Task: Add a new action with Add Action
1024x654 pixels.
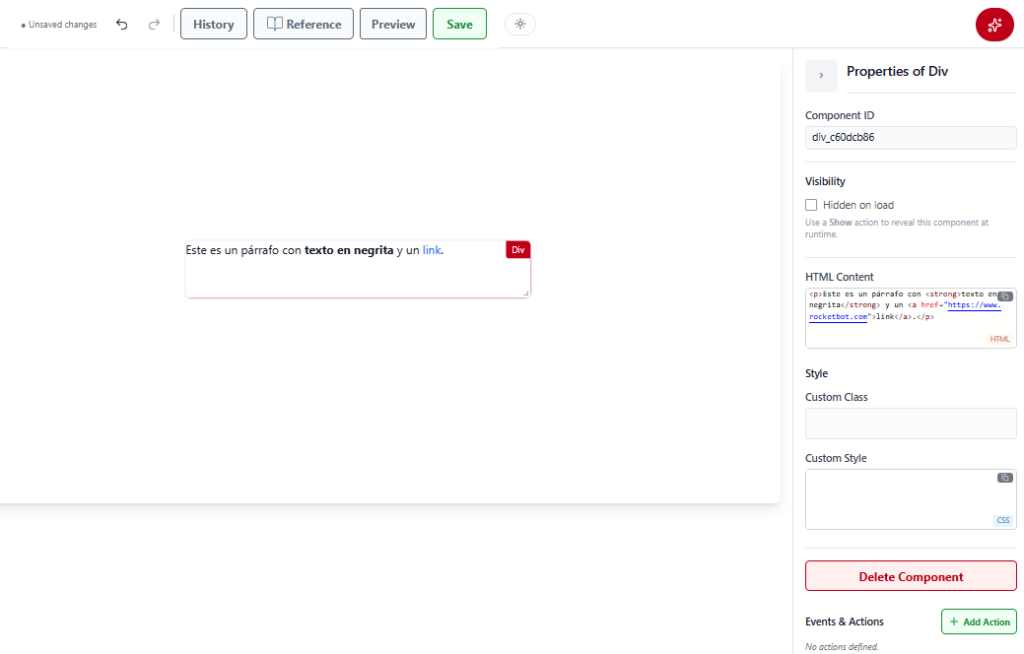Action: point(979,621)
